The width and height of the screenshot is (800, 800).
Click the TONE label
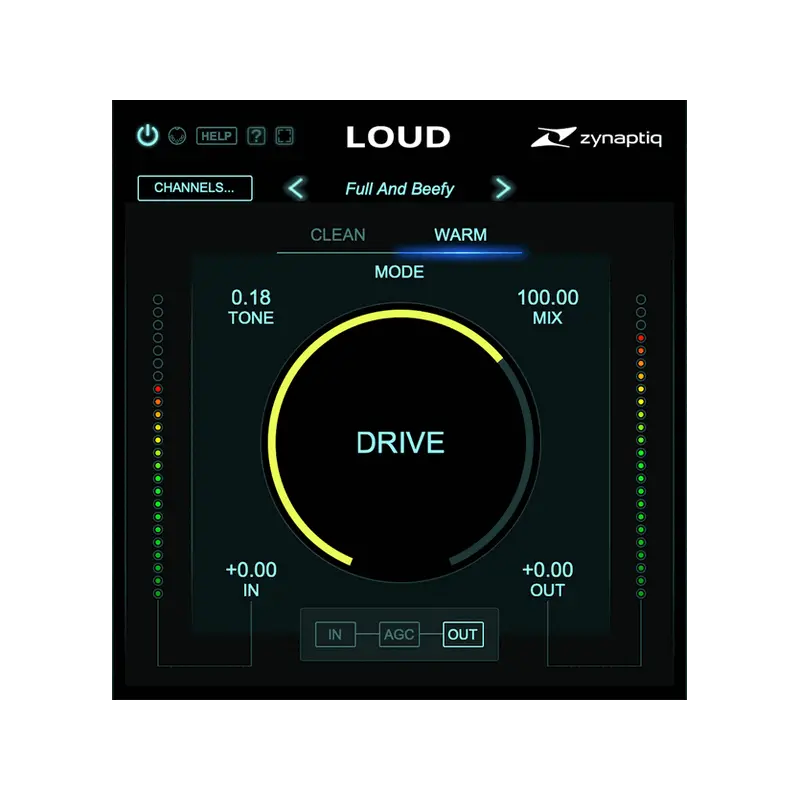(251, 318)
